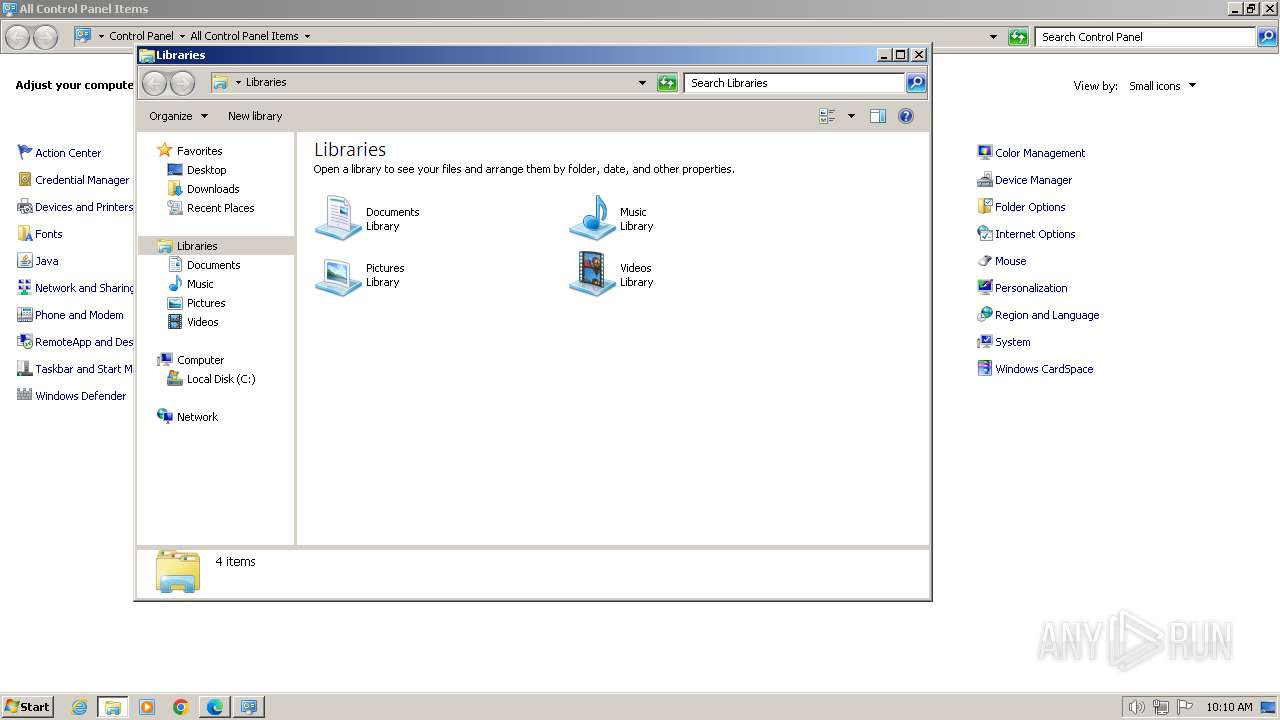The width and height of the screenshot is (1280, 720).
Task: Open Microsoft Edge from taskbar
Action: click(x=215, y=707)
